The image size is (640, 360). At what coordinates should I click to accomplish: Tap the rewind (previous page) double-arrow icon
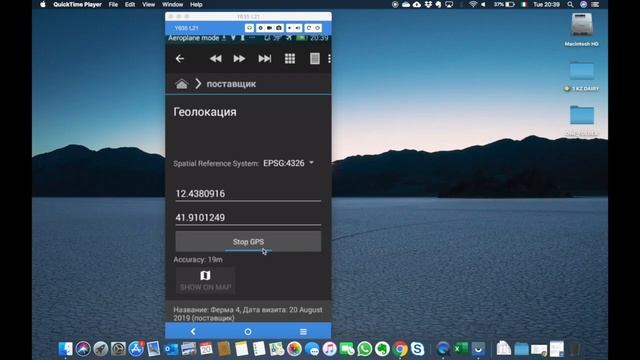point(216,59)
